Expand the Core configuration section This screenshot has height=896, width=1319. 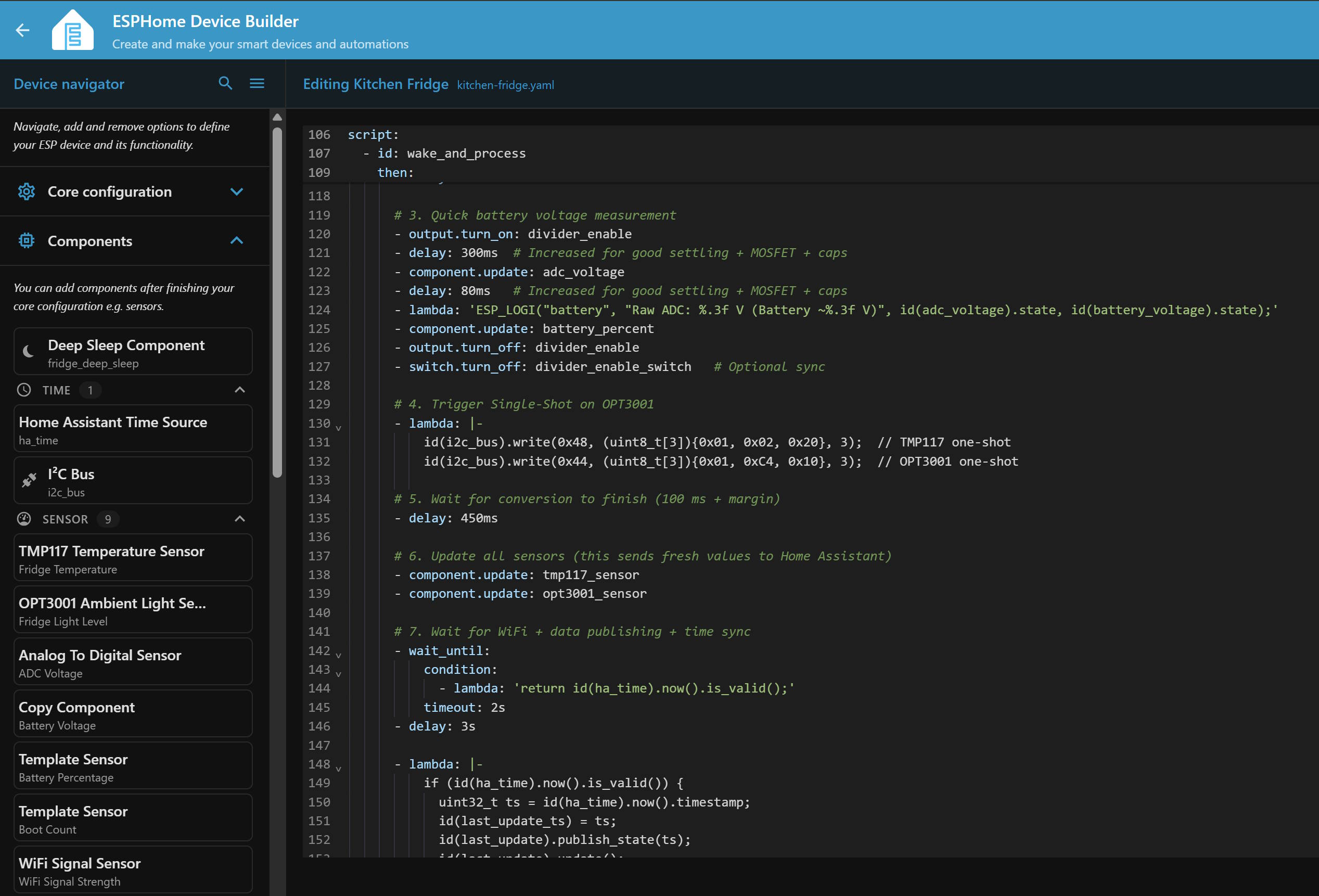237,192
